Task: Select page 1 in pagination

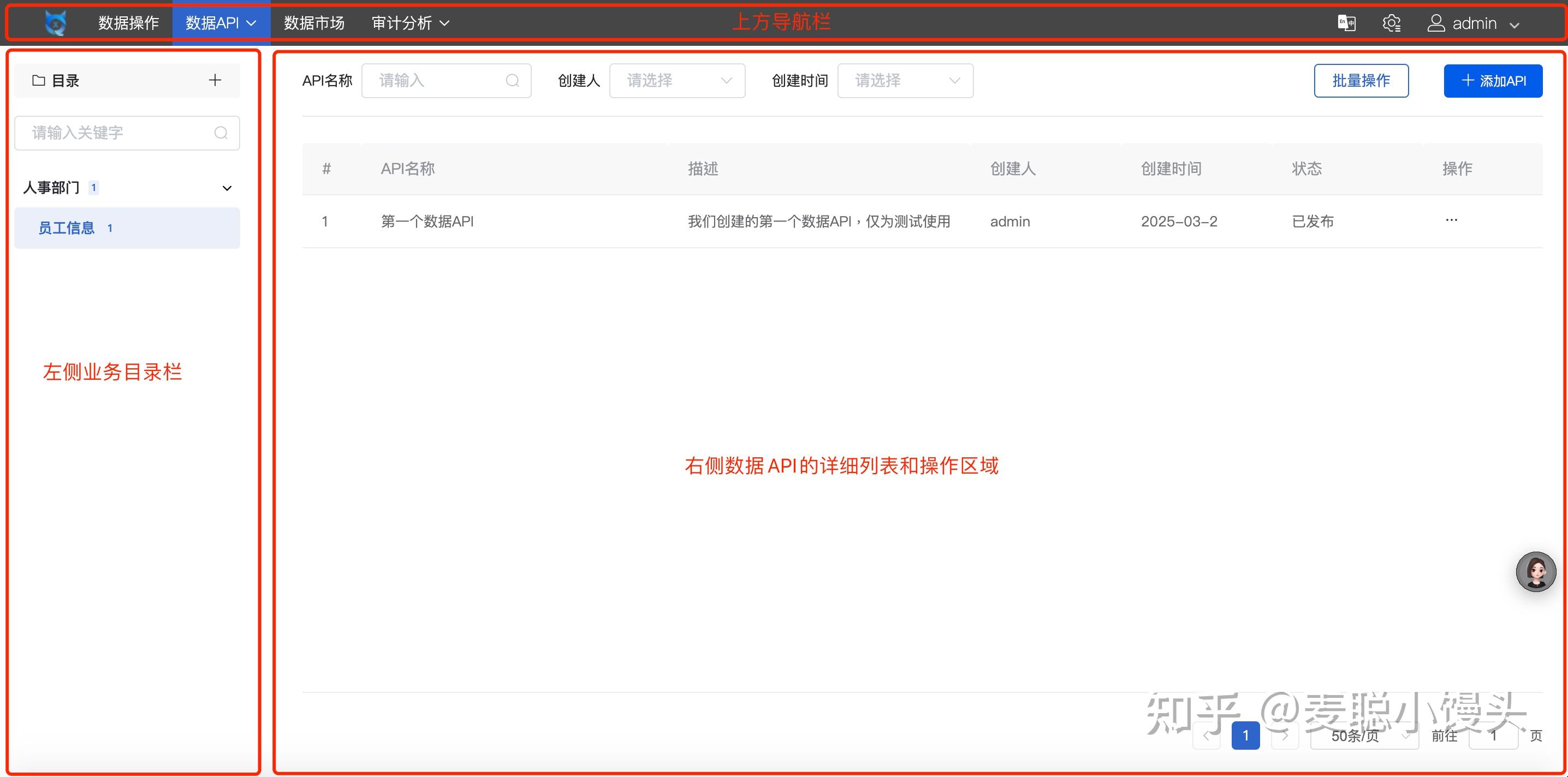Action: [x=1245, y=736]
